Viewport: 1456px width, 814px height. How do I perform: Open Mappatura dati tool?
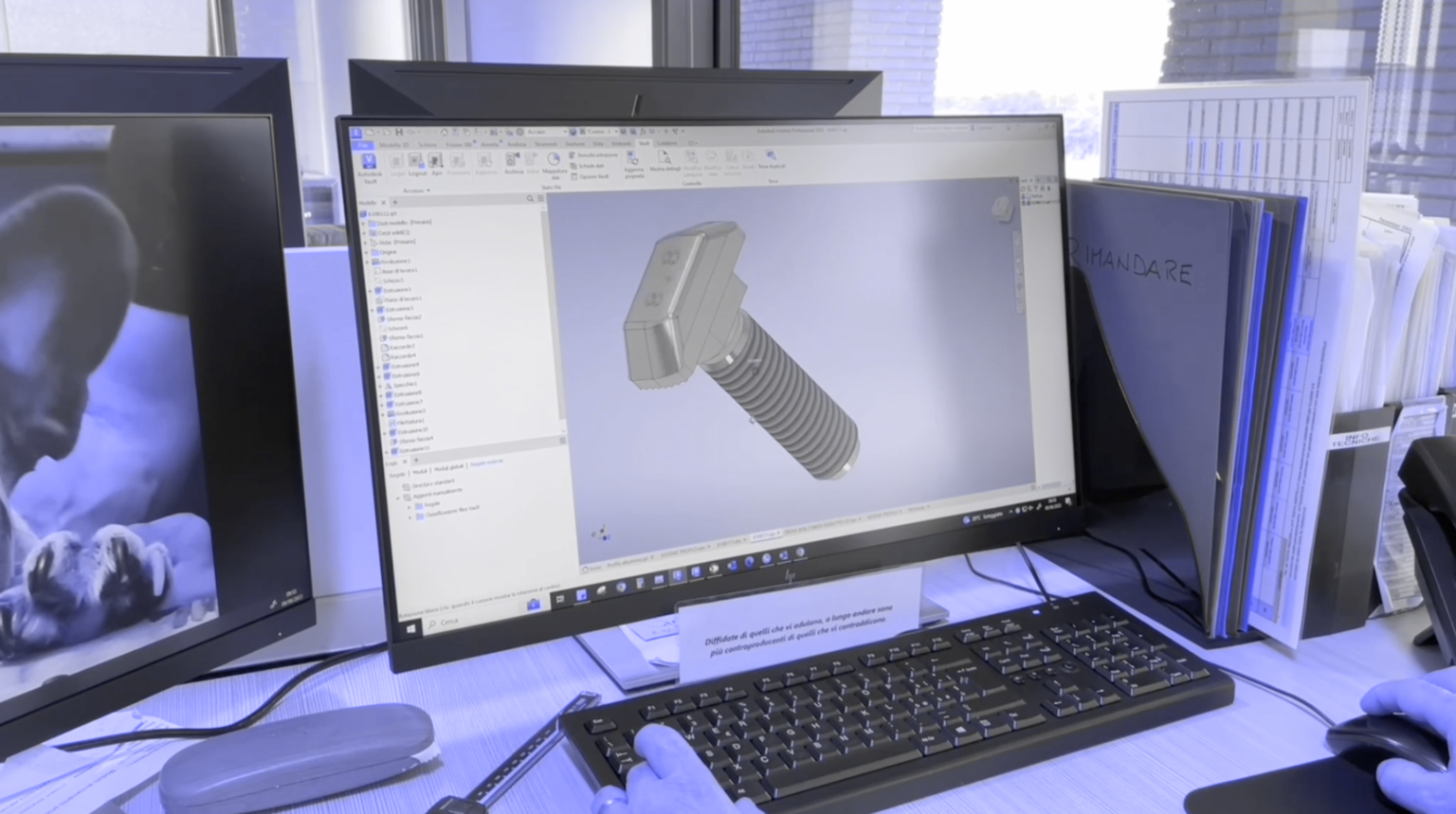(554, 160)
